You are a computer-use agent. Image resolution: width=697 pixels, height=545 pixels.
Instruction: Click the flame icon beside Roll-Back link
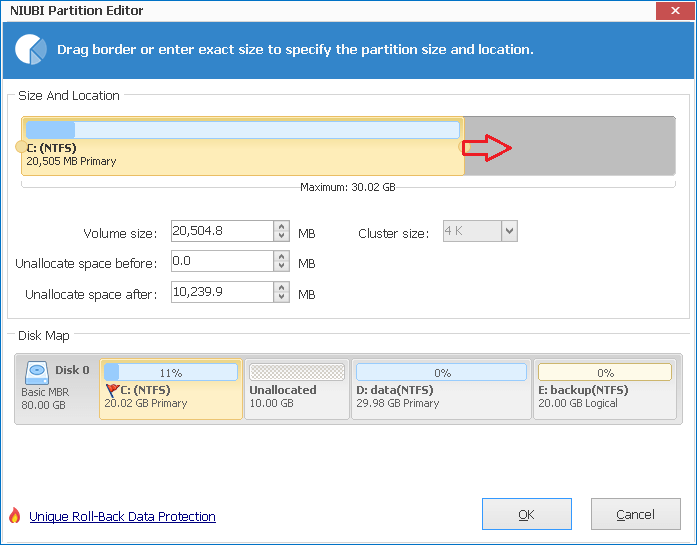tap(15, 516)
